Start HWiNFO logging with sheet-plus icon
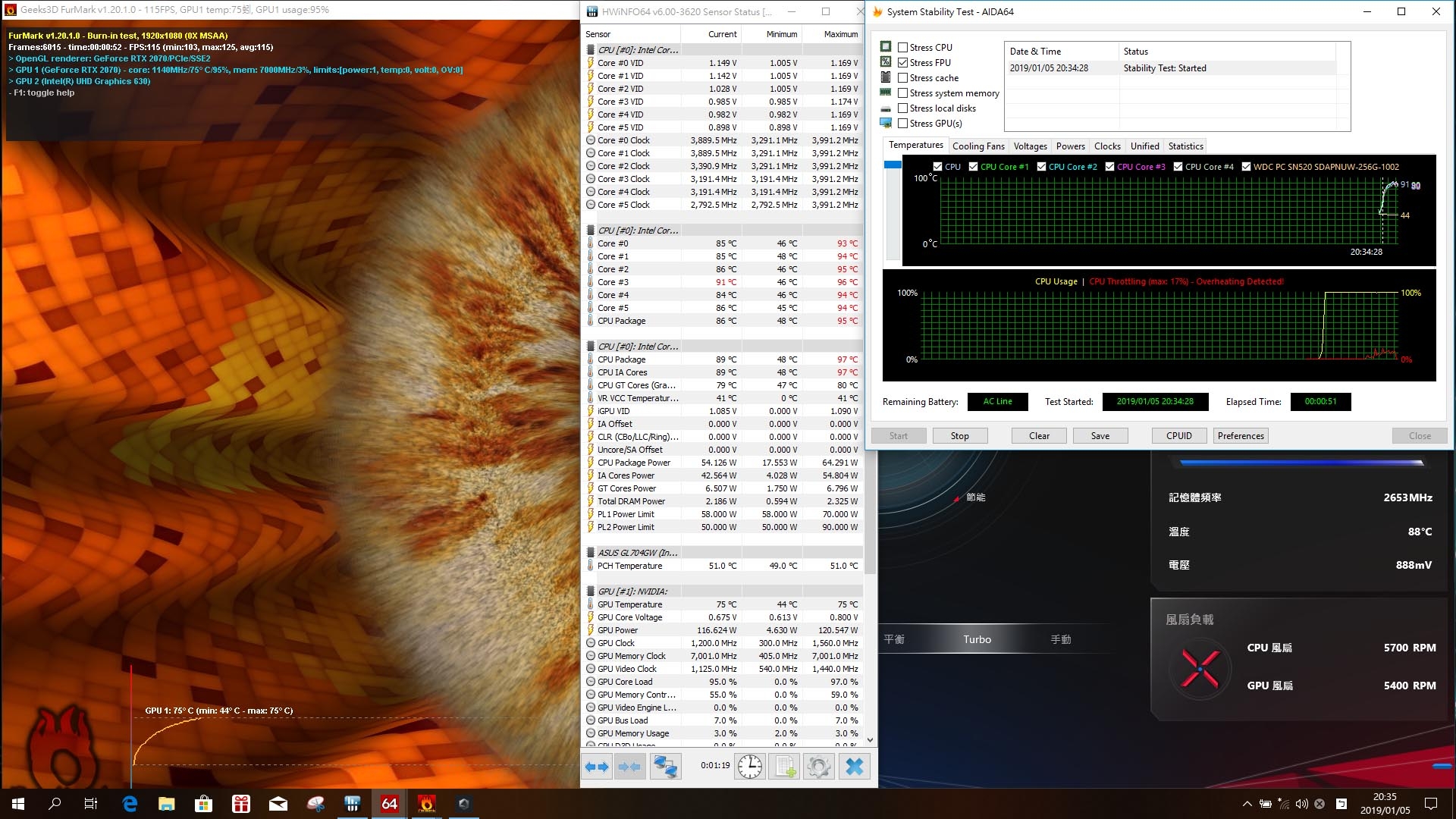Viewport: 1456px width, 819px height. [x=784, y=767]
